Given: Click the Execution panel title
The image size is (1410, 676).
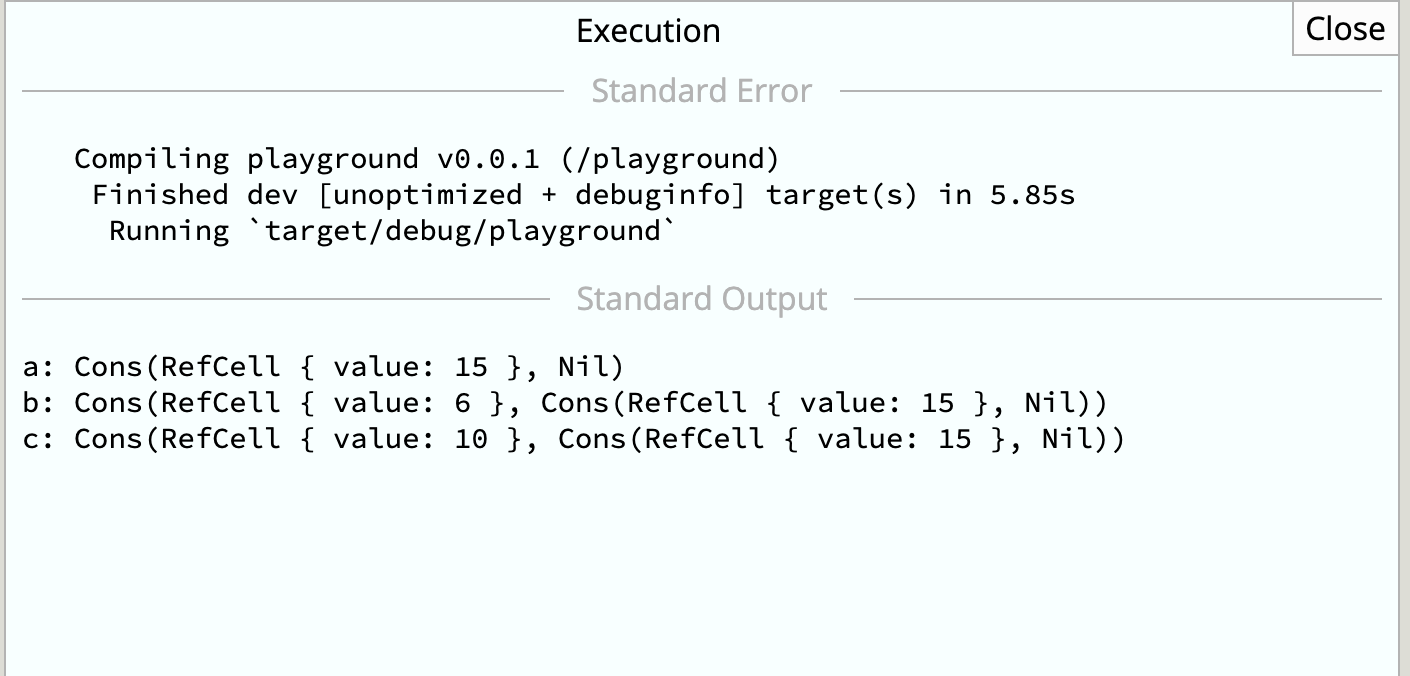Looking at the screenshot, I should click(x=648, y=31).
